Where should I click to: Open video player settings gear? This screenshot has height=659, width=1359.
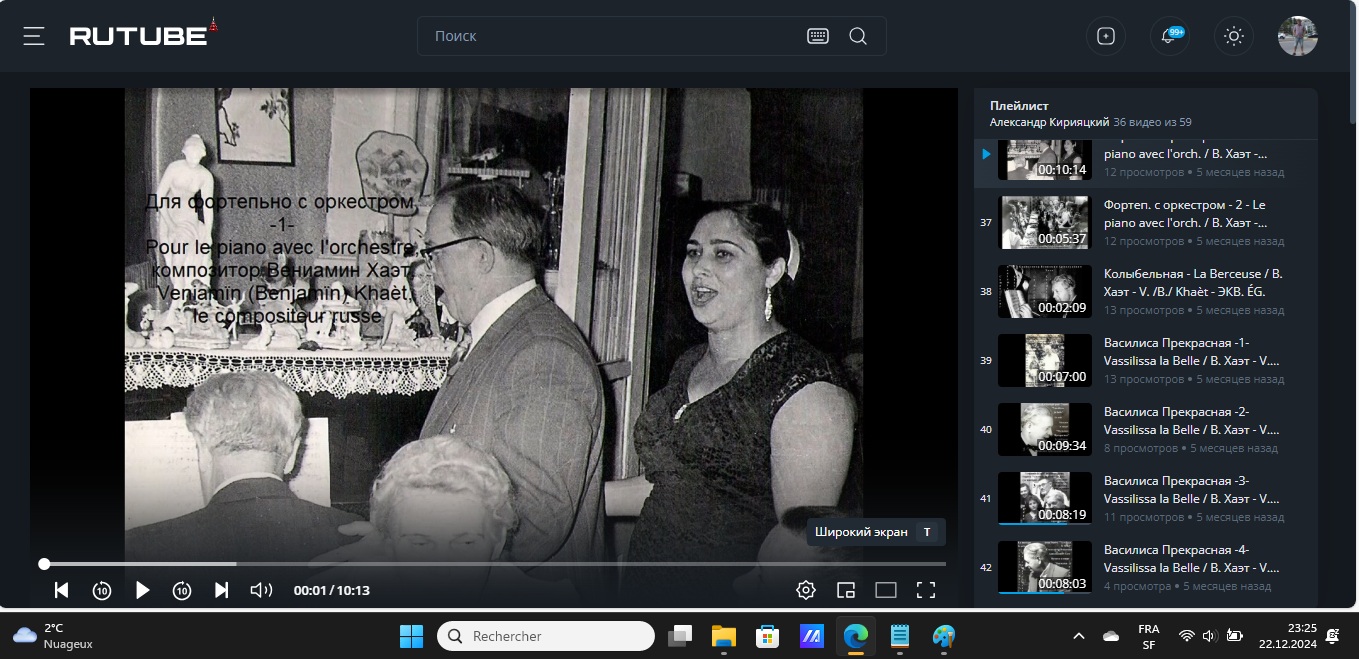(x=805, y=590)
